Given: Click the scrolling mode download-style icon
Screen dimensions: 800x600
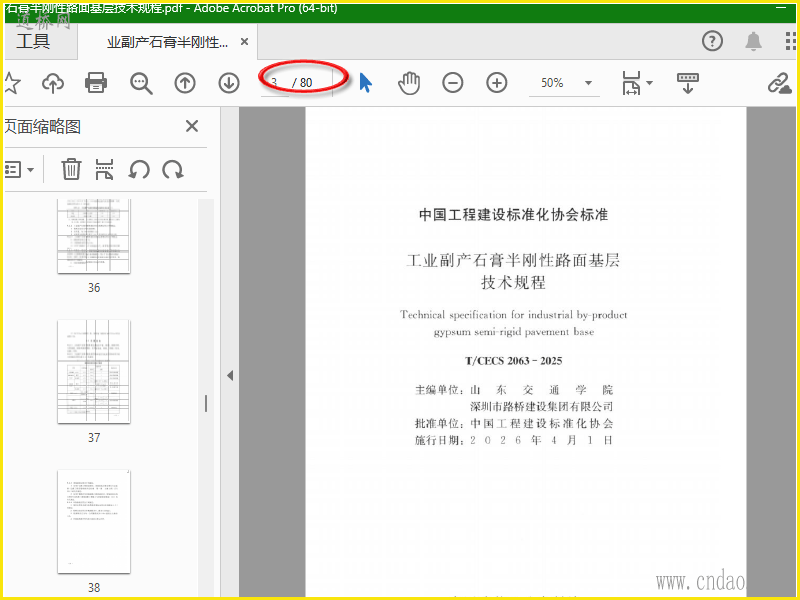Looking at the screenshot, I should click(688, 83).
